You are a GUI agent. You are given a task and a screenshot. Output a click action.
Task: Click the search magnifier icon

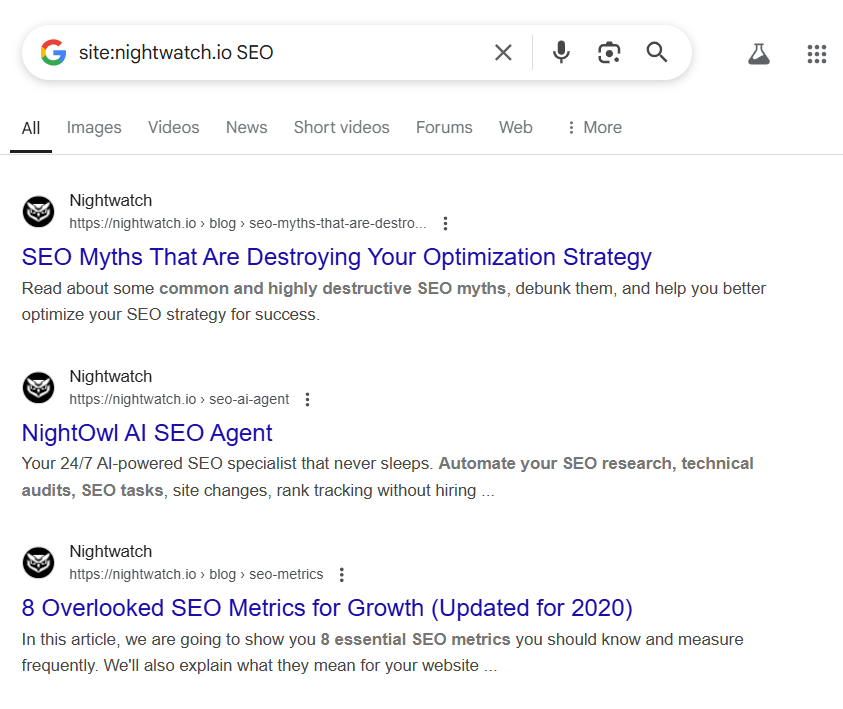pos(656,52)
